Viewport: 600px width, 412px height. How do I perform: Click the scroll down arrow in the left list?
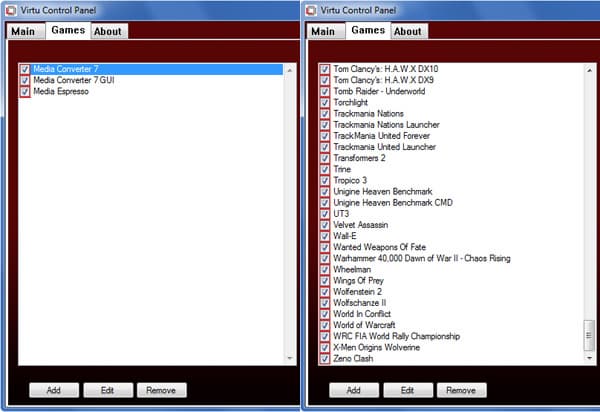pos(290,358)
